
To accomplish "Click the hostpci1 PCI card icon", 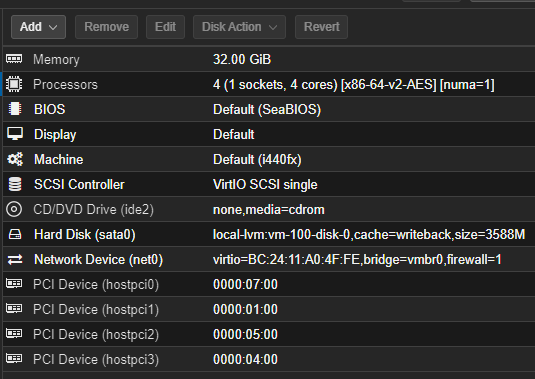I will [14, 309].
